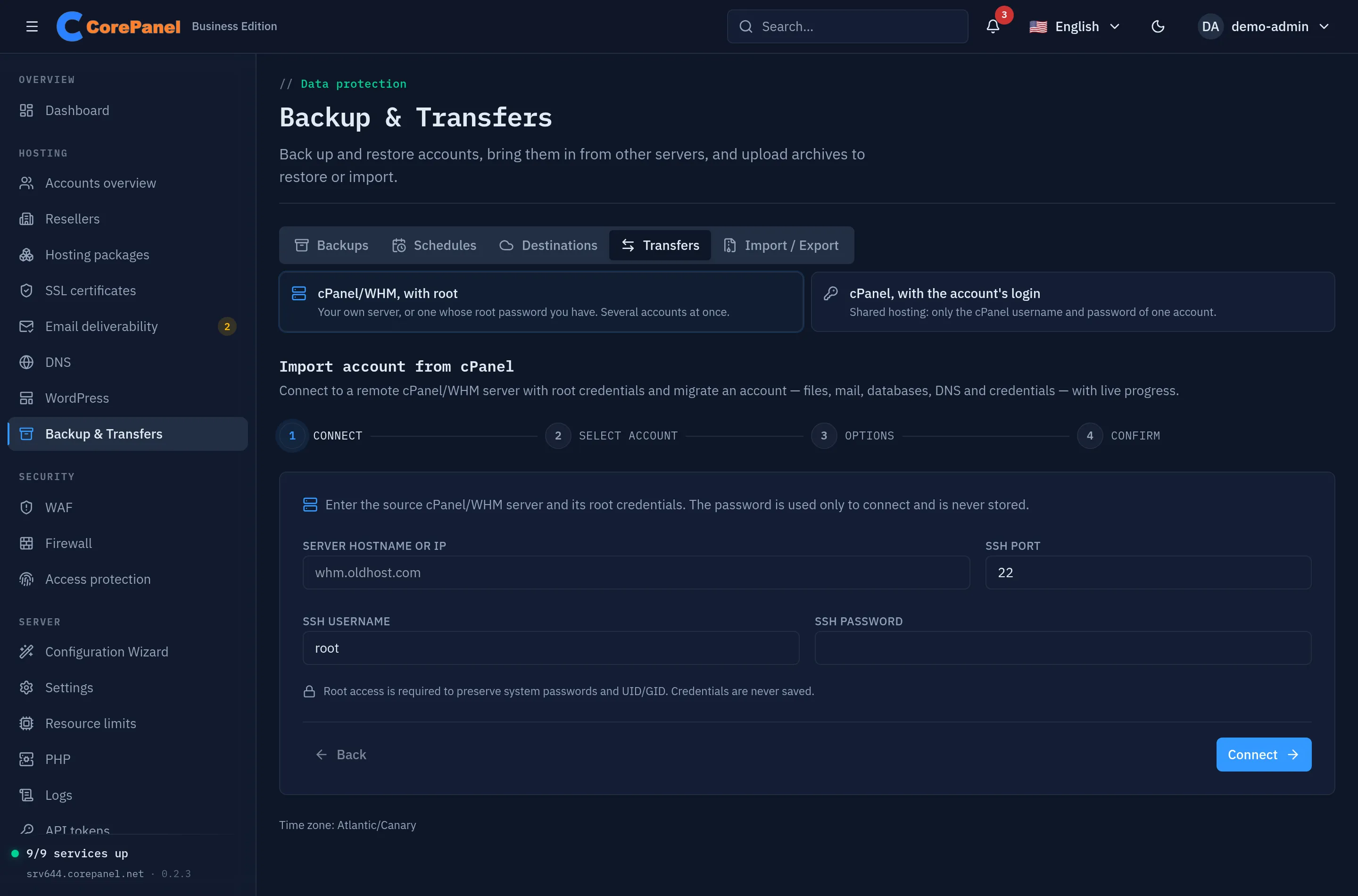The image size is (1358, 896).
Task: Click step 3 Options
Action: click(x=853, y=435)
